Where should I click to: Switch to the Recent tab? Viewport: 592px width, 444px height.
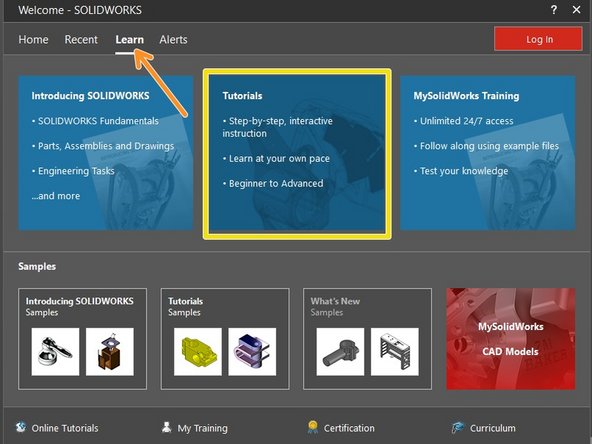[81, 40]
